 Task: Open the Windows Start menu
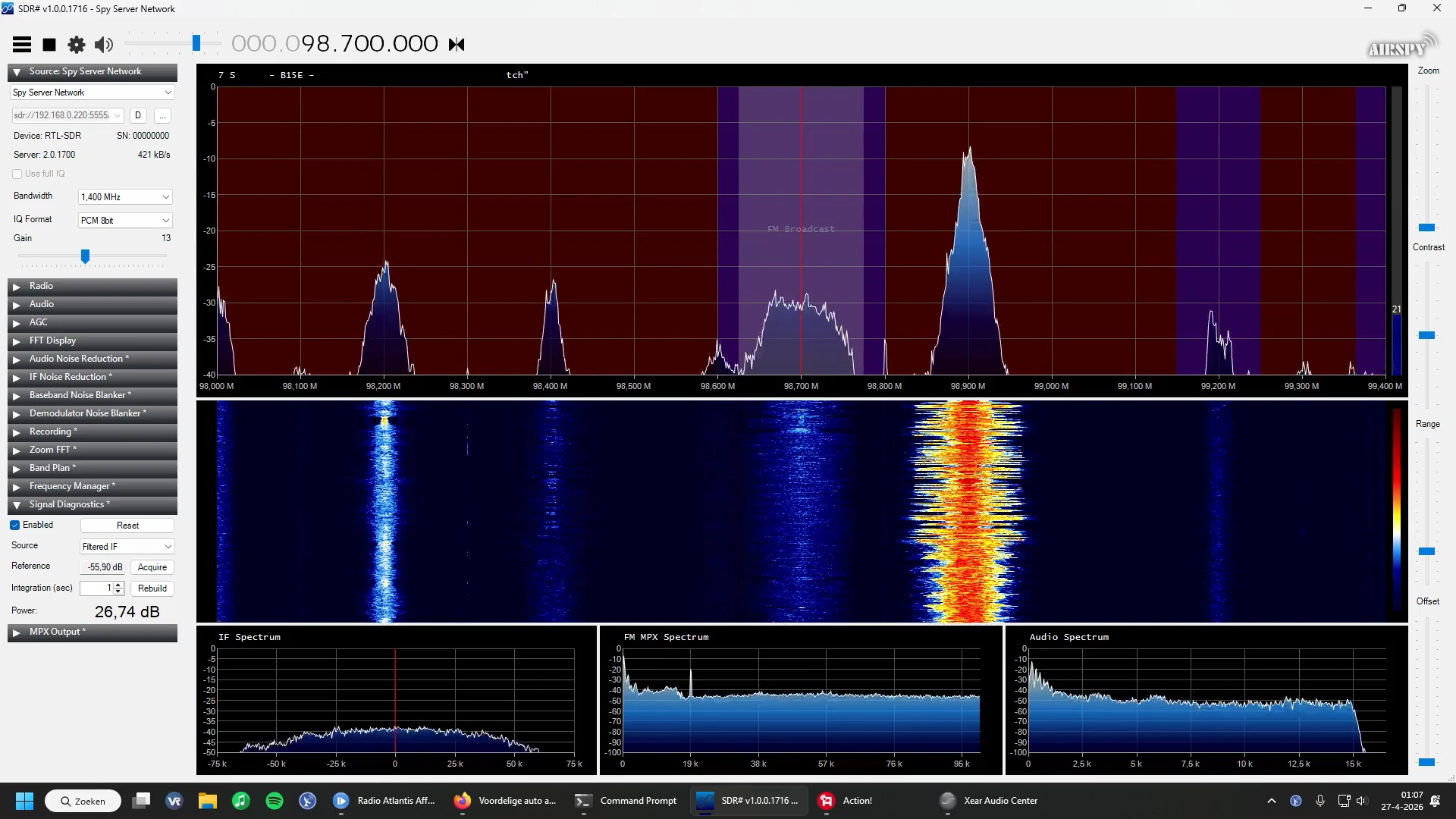pyautogui.click(x=24, y=801)
